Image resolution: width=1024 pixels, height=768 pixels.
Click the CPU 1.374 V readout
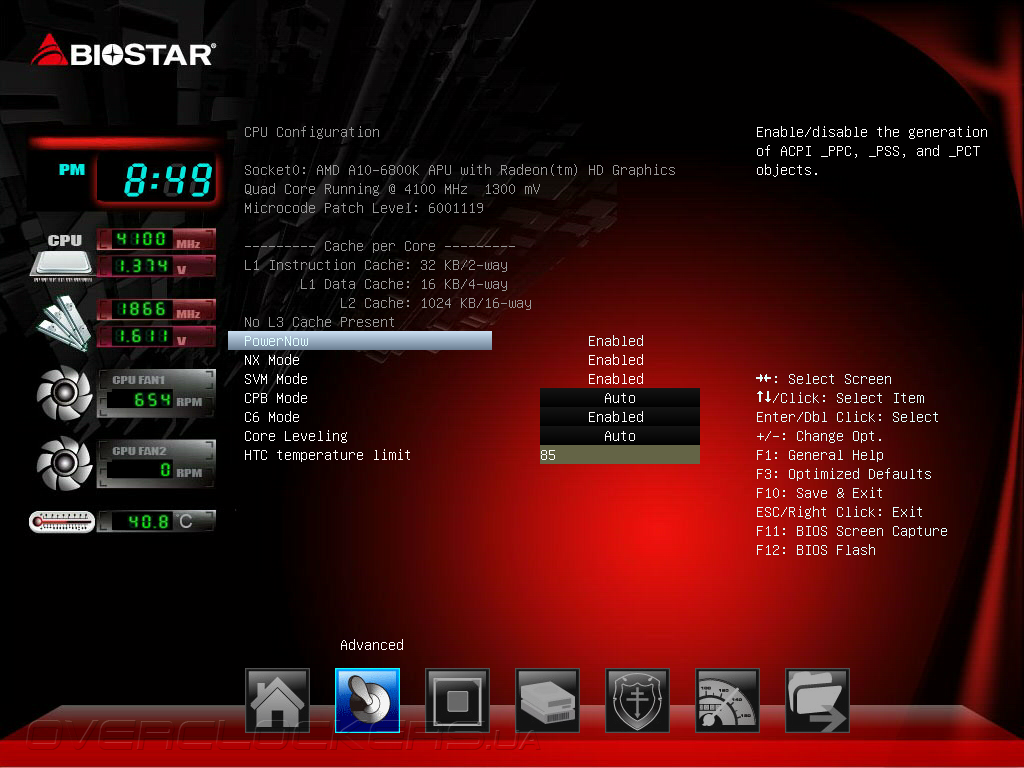point(155,266)
